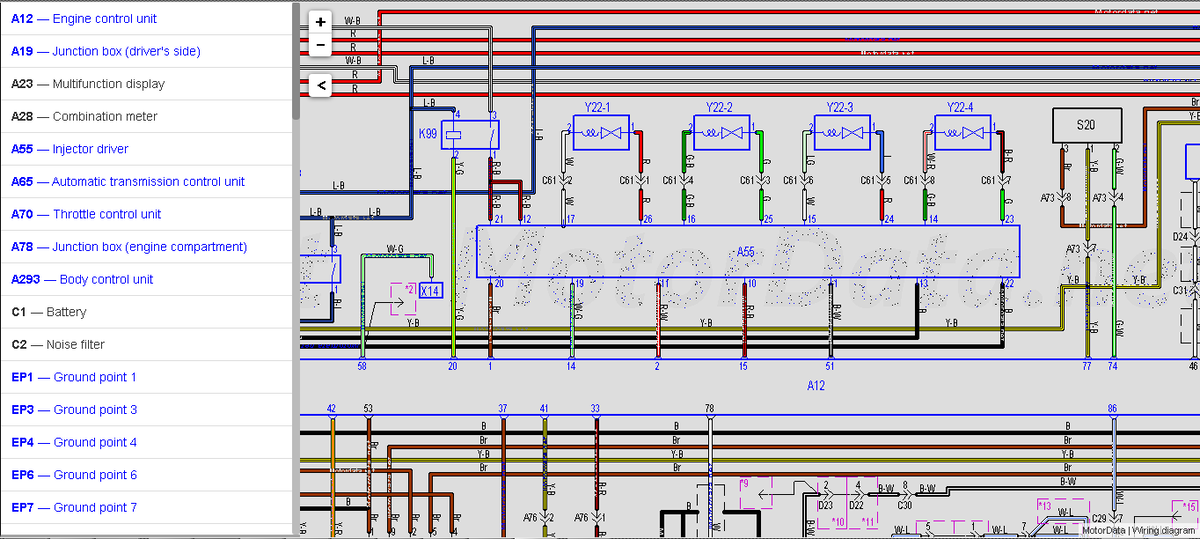1200x539 pixels.
Task: Click the A12 label below the diagram
Action: (817, 384)
